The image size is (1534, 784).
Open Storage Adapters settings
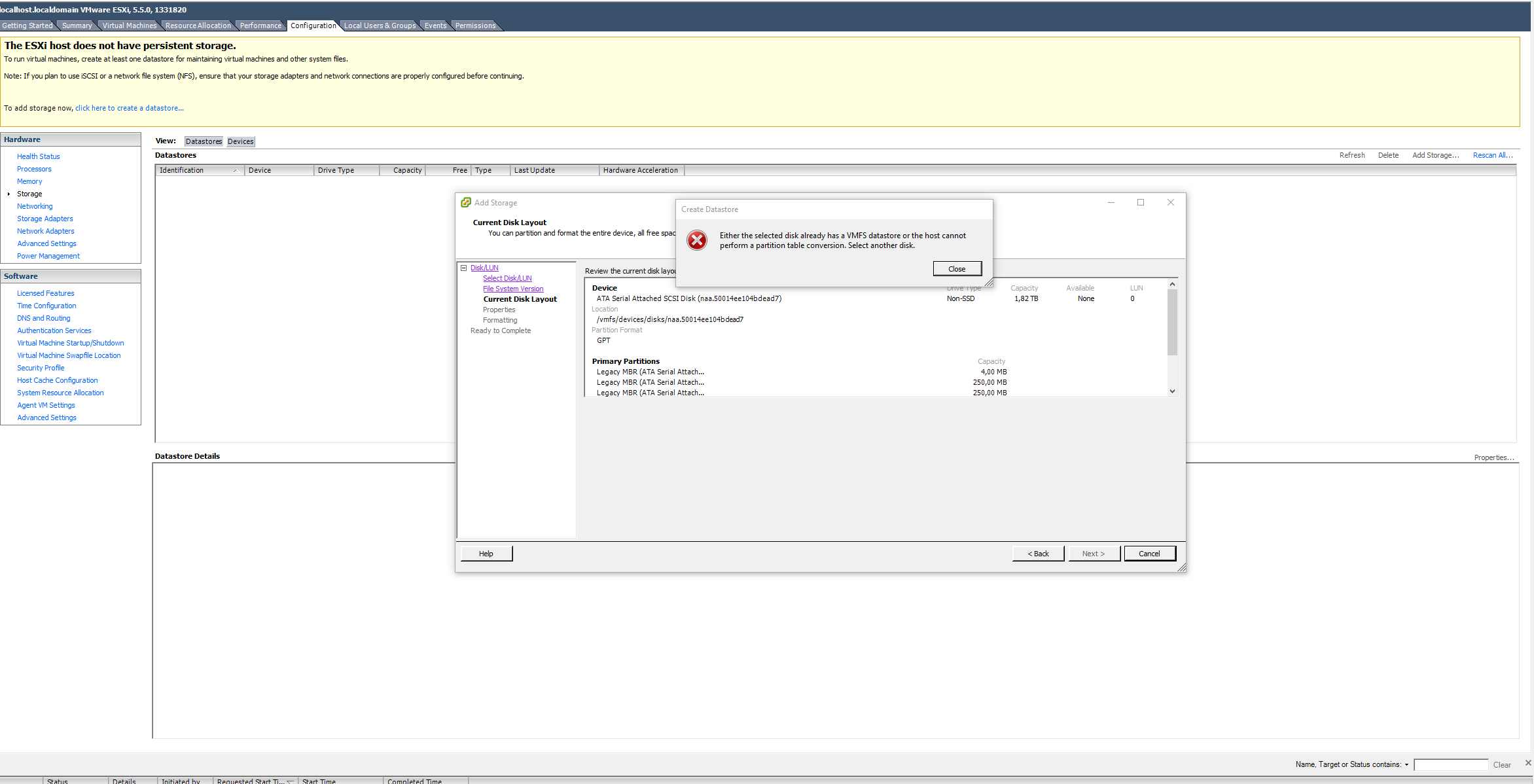tap(45, 219)
